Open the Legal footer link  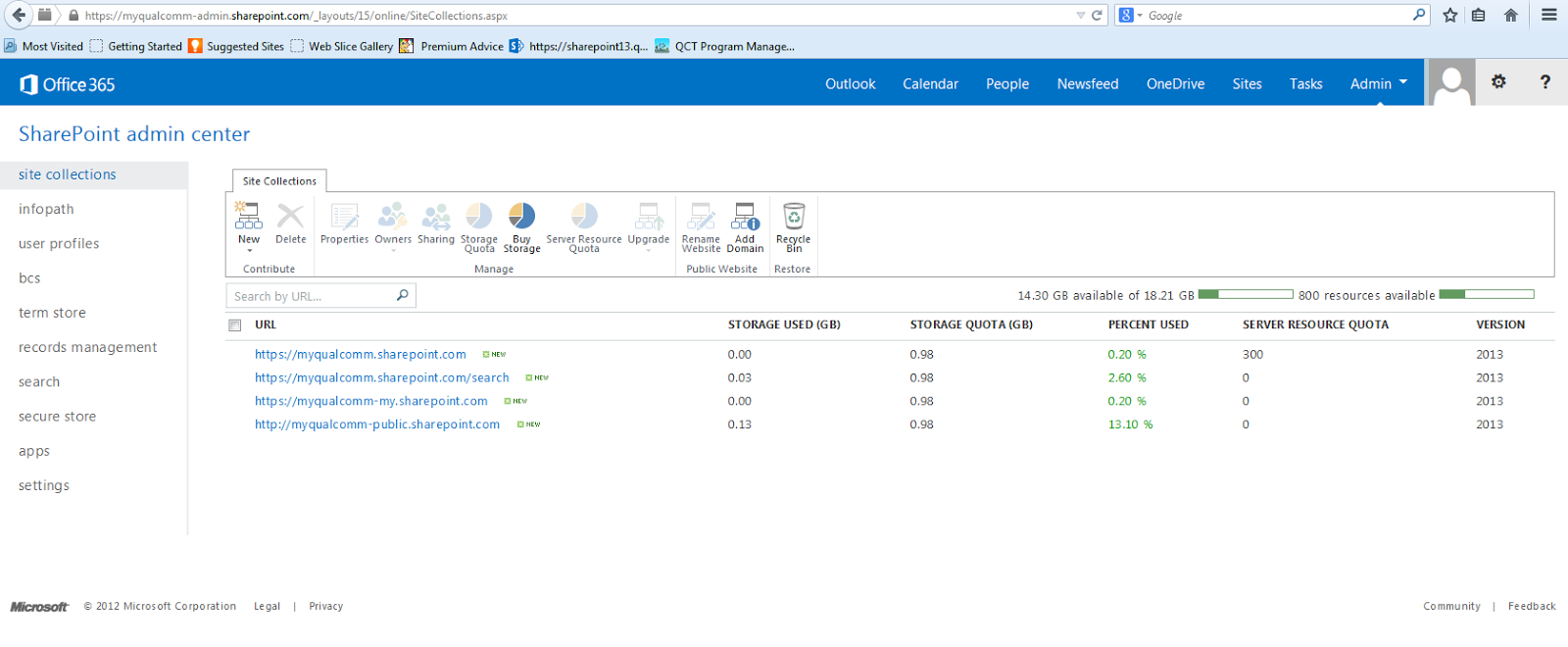267,607
